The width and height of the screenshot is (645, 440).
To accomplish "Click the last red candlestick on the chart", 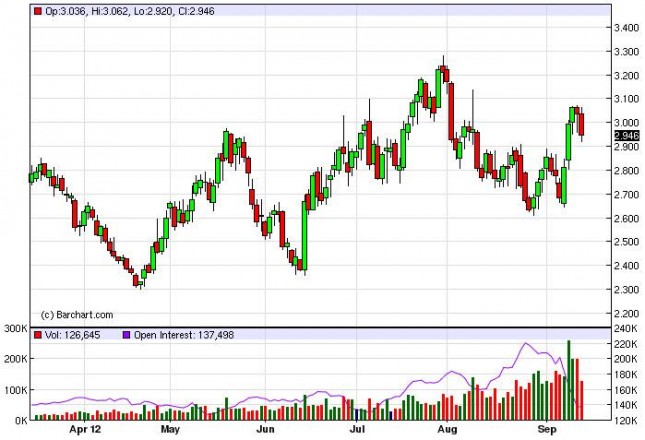I will point(582,124).
